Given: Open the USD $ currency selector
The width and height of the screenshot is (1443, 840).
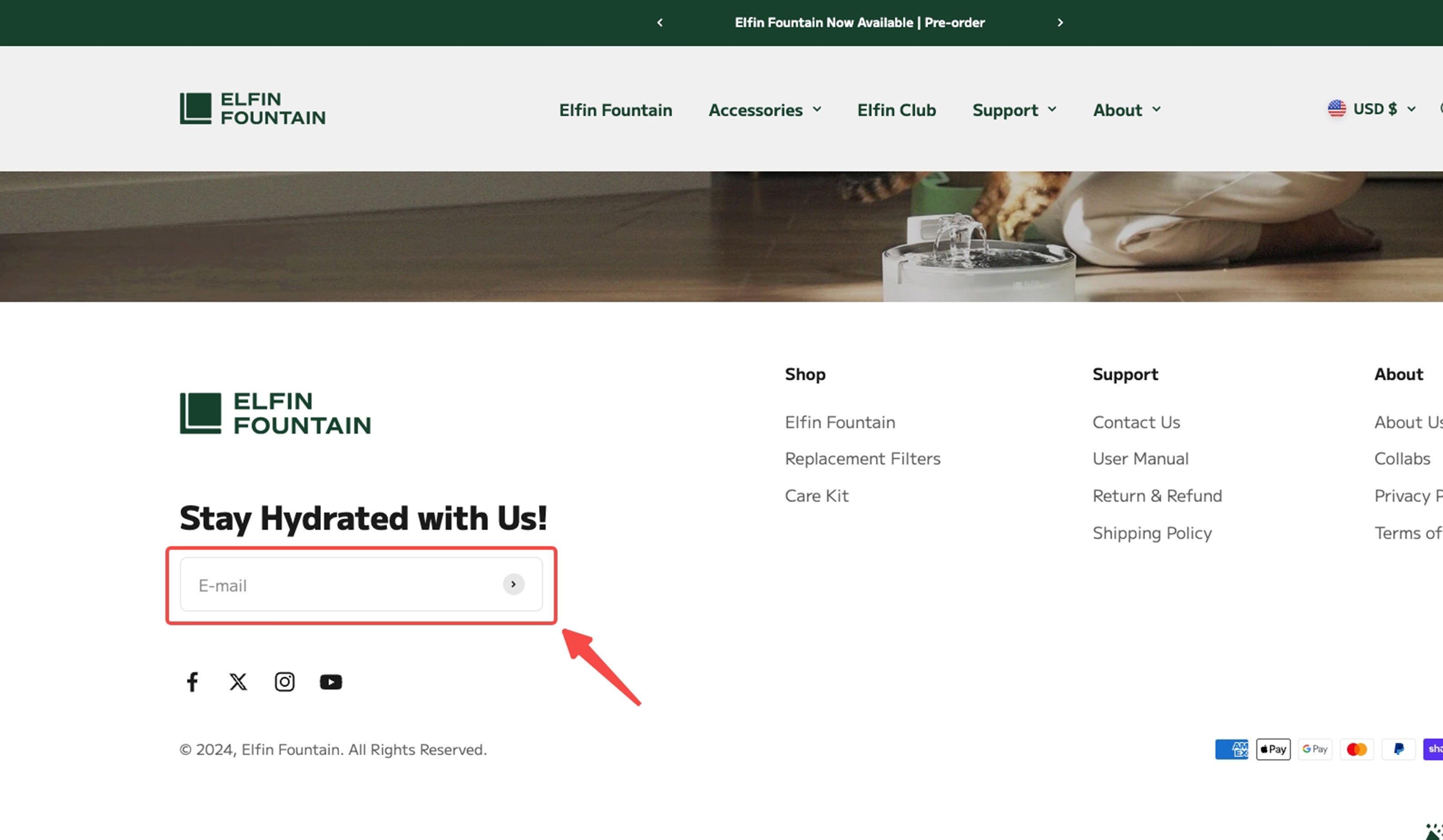Looking at the screenshot, I should coord(1372,109).
